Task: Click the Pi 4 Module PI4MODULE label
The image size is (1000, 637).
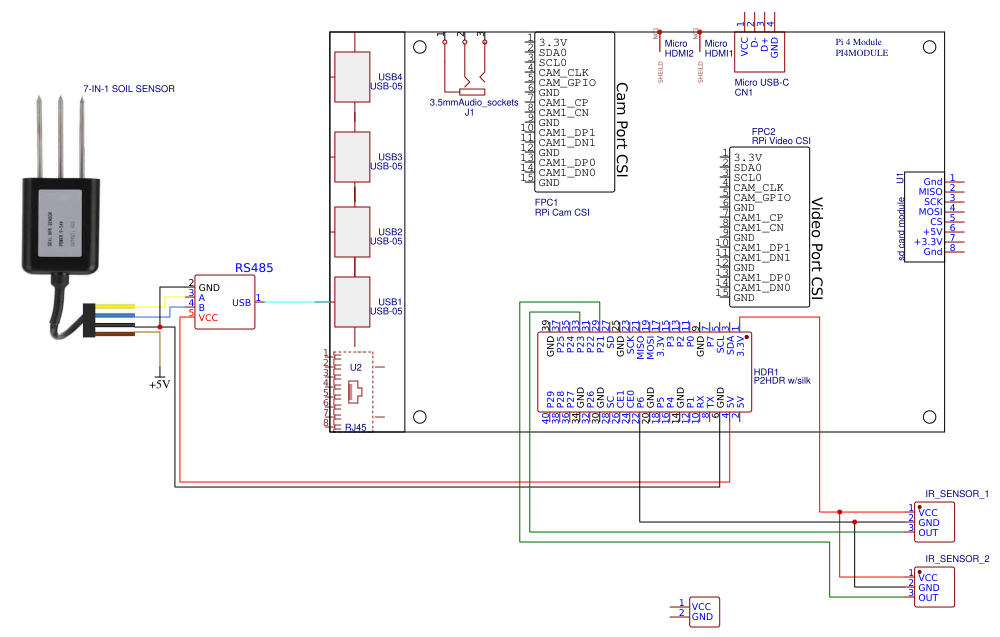Action: point(862,47)
